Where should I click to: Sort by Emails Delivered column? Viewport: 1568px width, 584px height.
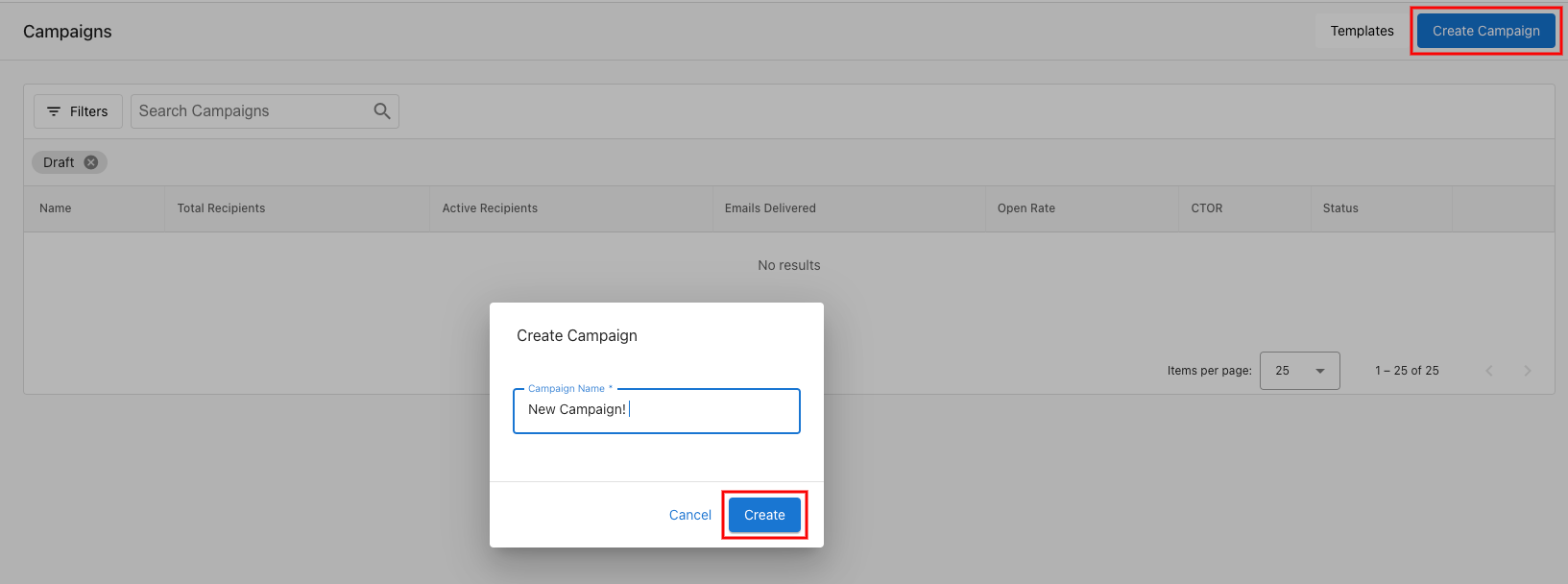pos(770,208)
